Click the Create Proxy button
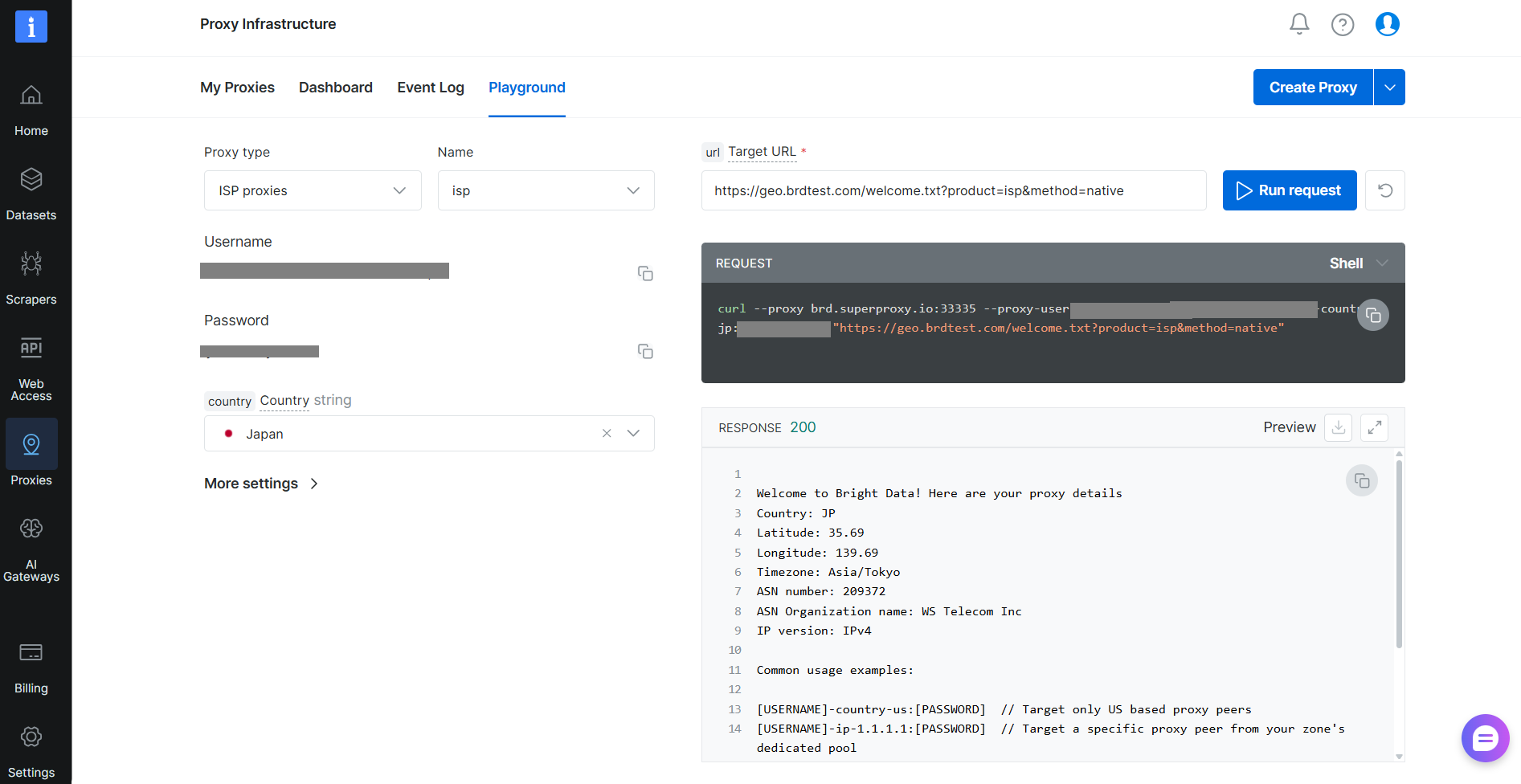This screenshot has height=784, width=1521. pyautogui.click(x=1313, y=88)
